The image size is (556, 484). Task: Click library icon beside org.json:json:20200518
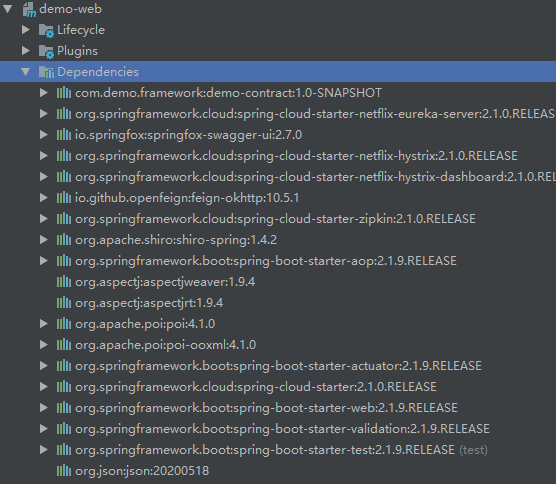tap(64, 471)
